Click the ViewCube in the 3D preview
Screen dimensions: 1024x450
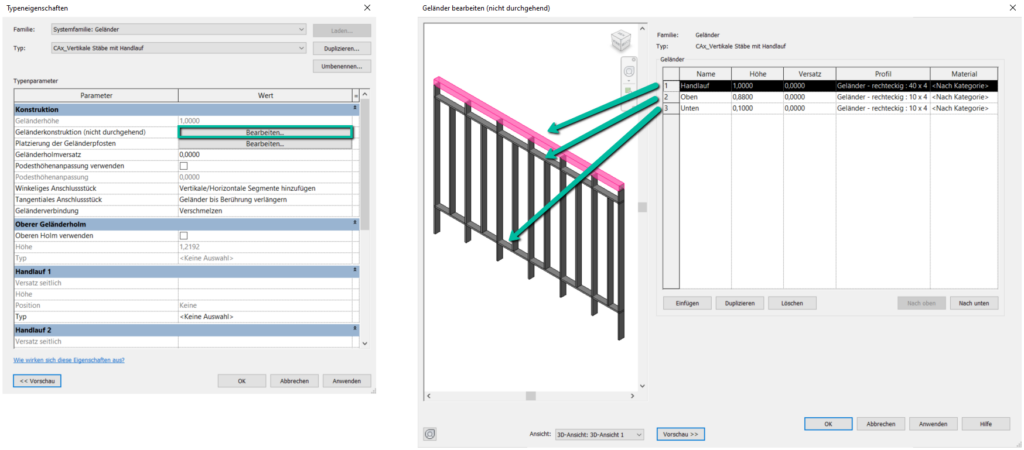pyautogui.click(x=619, y=42)
